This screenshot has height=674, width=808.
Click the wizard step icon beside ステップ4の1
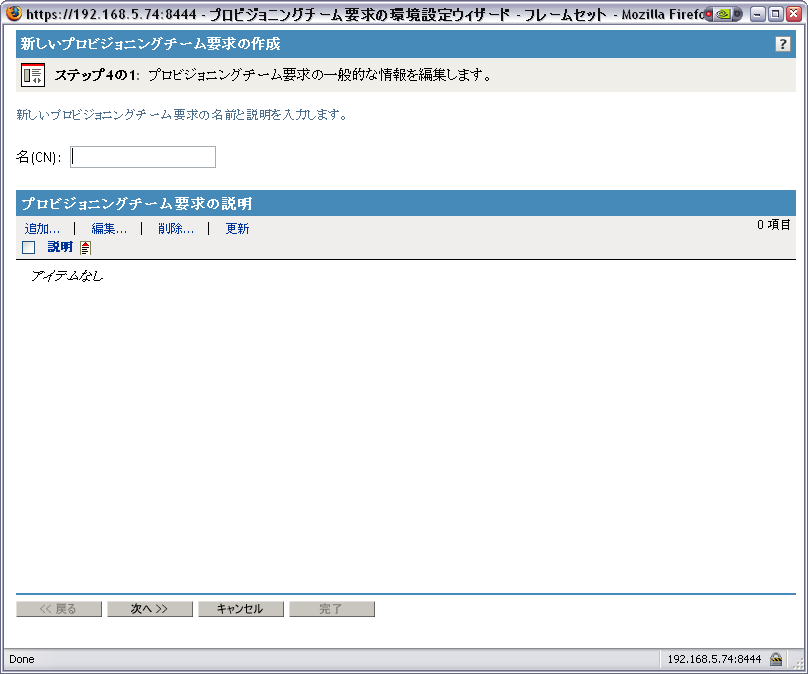point(33,75)
